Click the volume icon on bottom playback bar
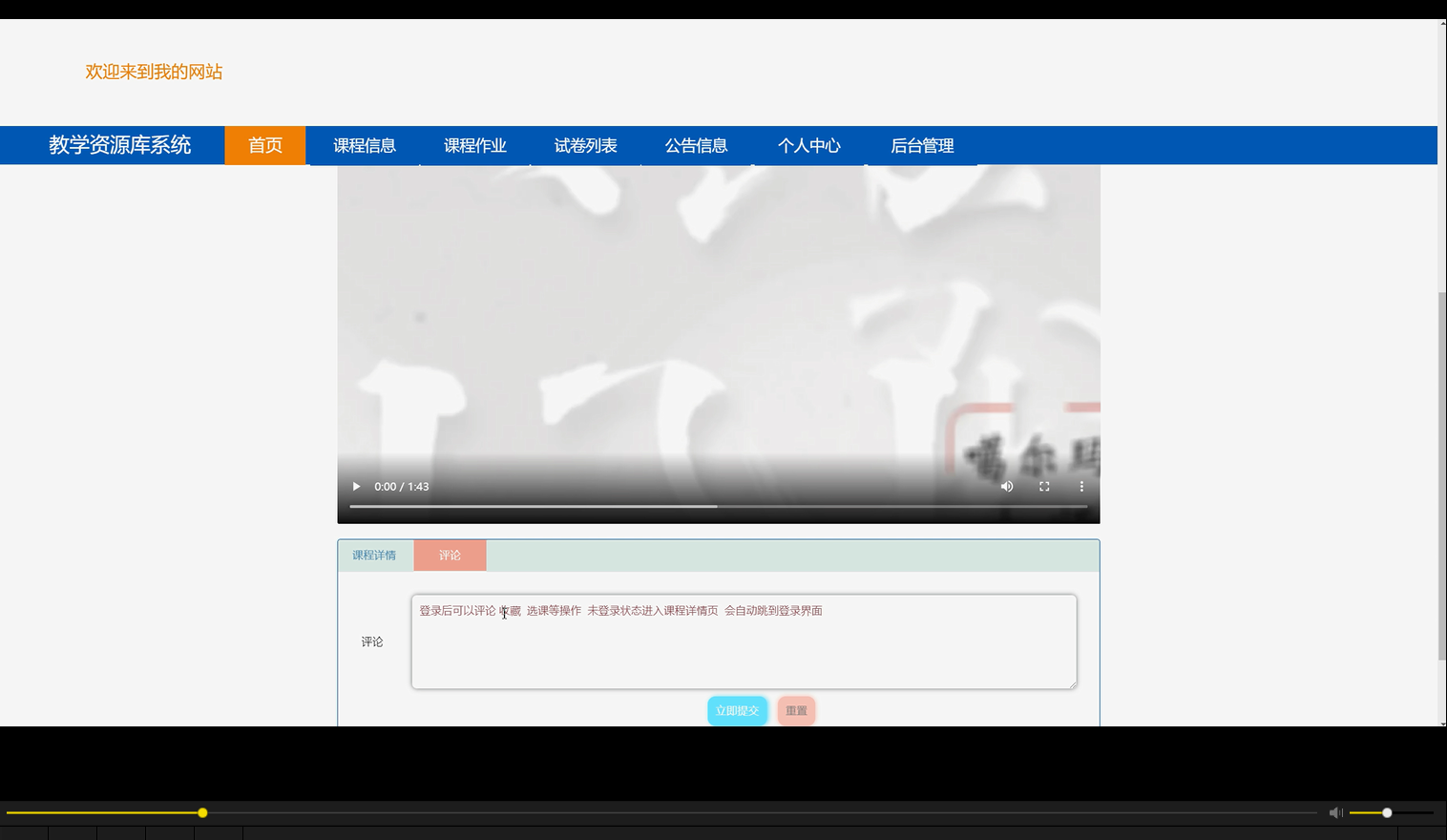The height and width of the screenshot is (840, 1447). (x=1335, y=812)
